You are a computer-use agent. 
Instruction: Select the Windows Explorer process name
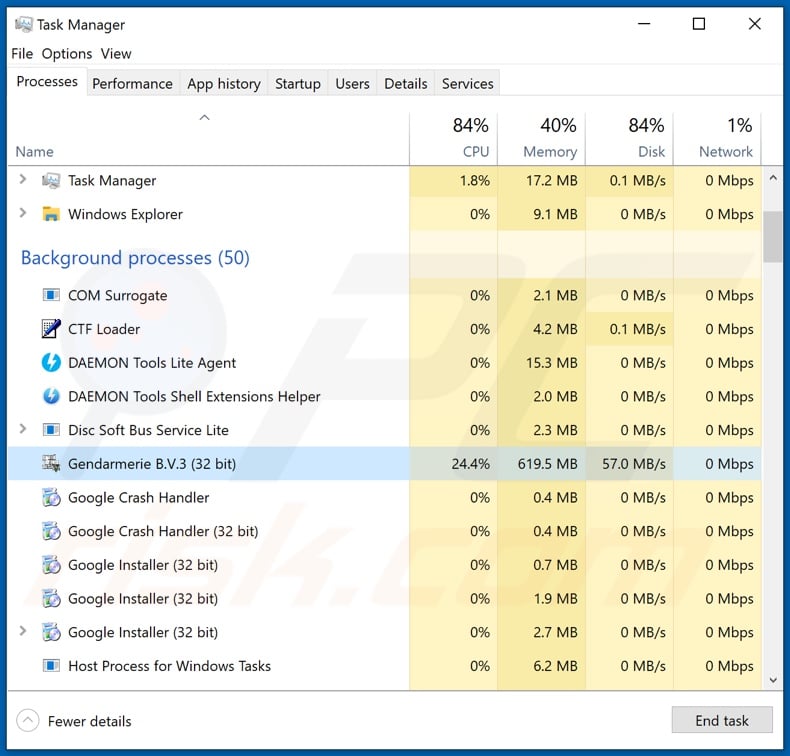[x=125, y=214]
